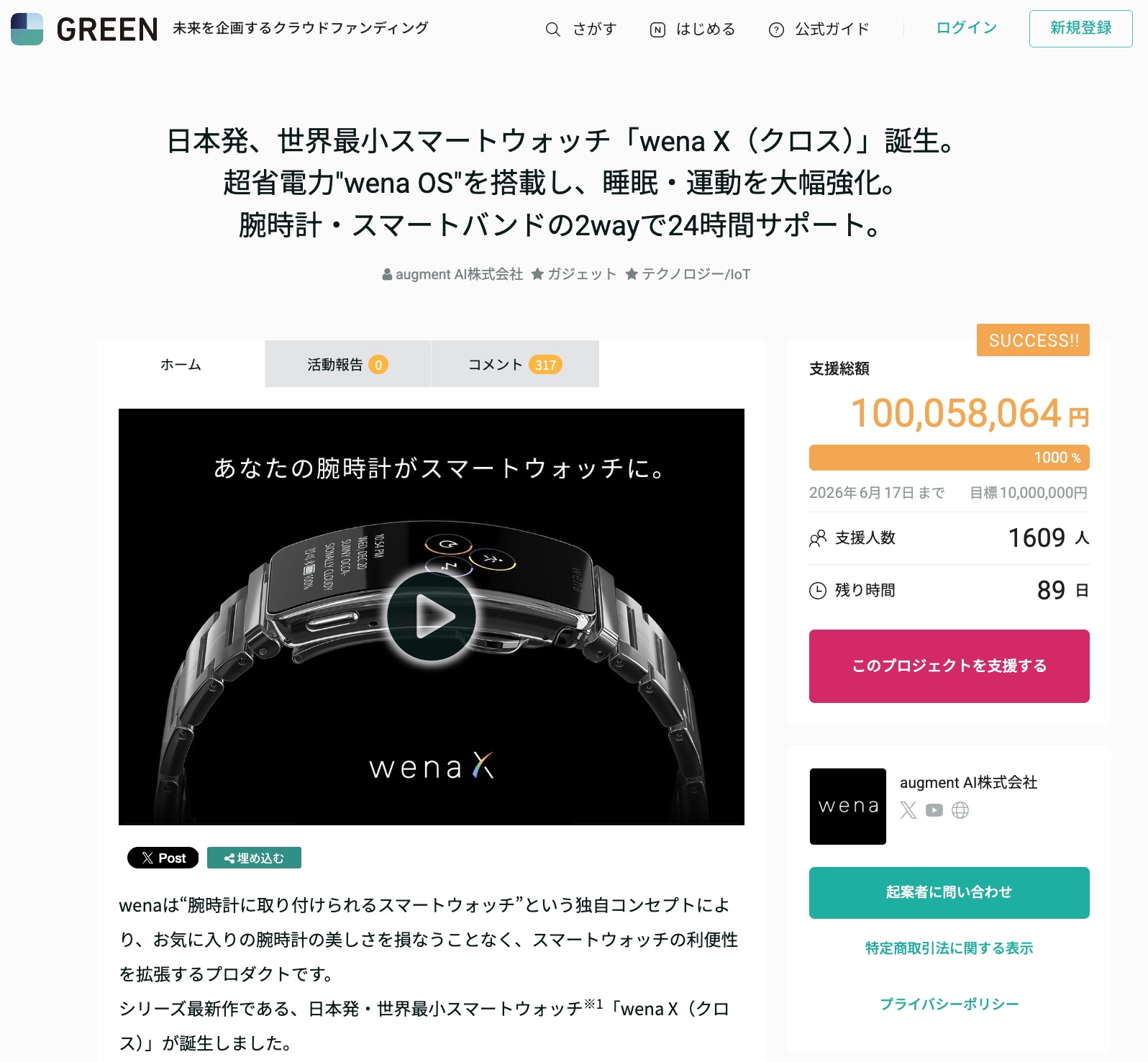This screenshot has height=1062, width=1148.
Task: Open the 特定商取引法に関する表示 link
Action: click(949, 948)
